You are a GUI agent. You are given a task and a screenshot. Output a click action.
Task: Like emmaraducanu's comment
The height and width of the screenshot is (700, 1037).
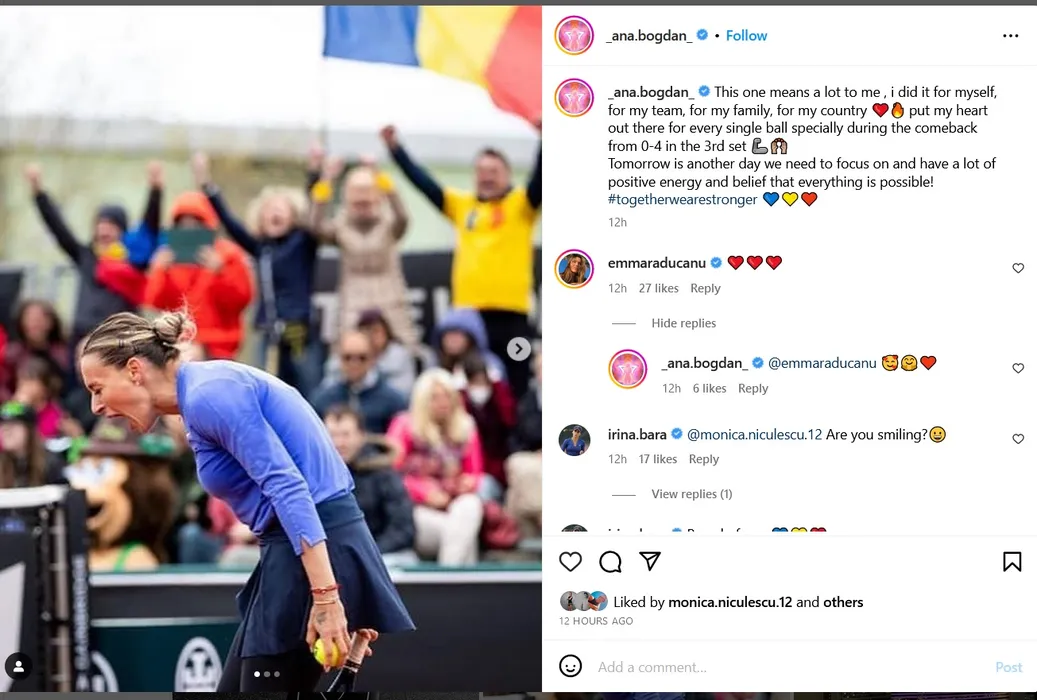point(1018,268)
